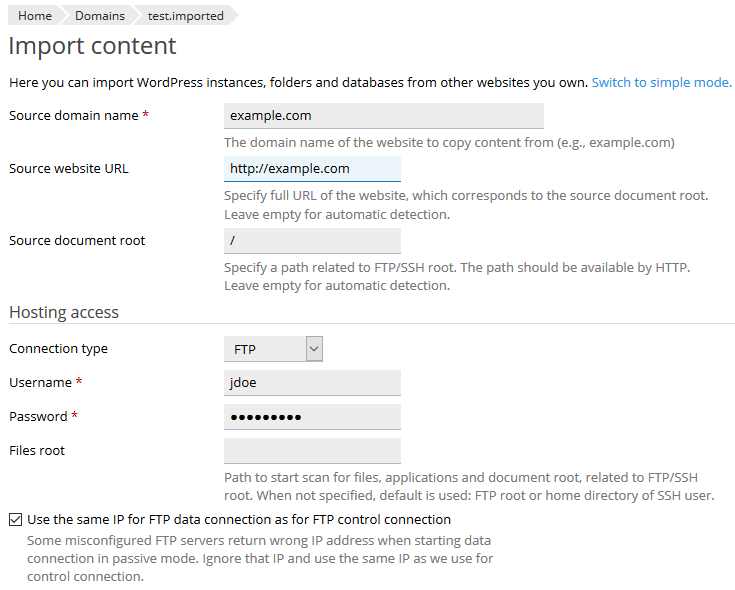Click the "Use the same IP" label text
This screenshot has height=590, width=735.
[x=239, y=520]
